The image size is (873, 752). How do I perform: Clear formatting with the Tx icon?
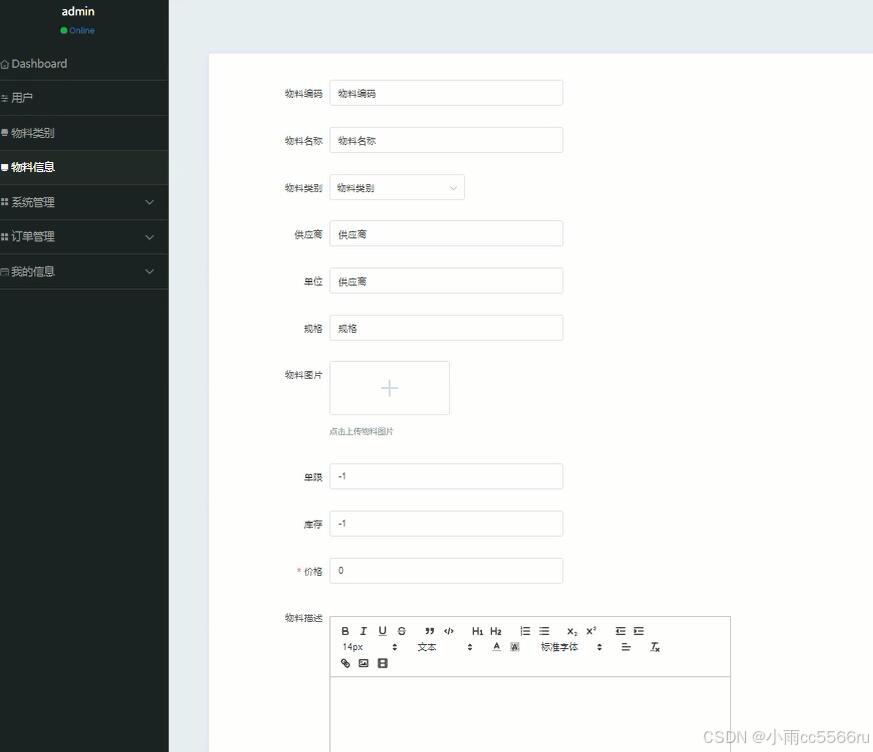click(x=655, y=647)
